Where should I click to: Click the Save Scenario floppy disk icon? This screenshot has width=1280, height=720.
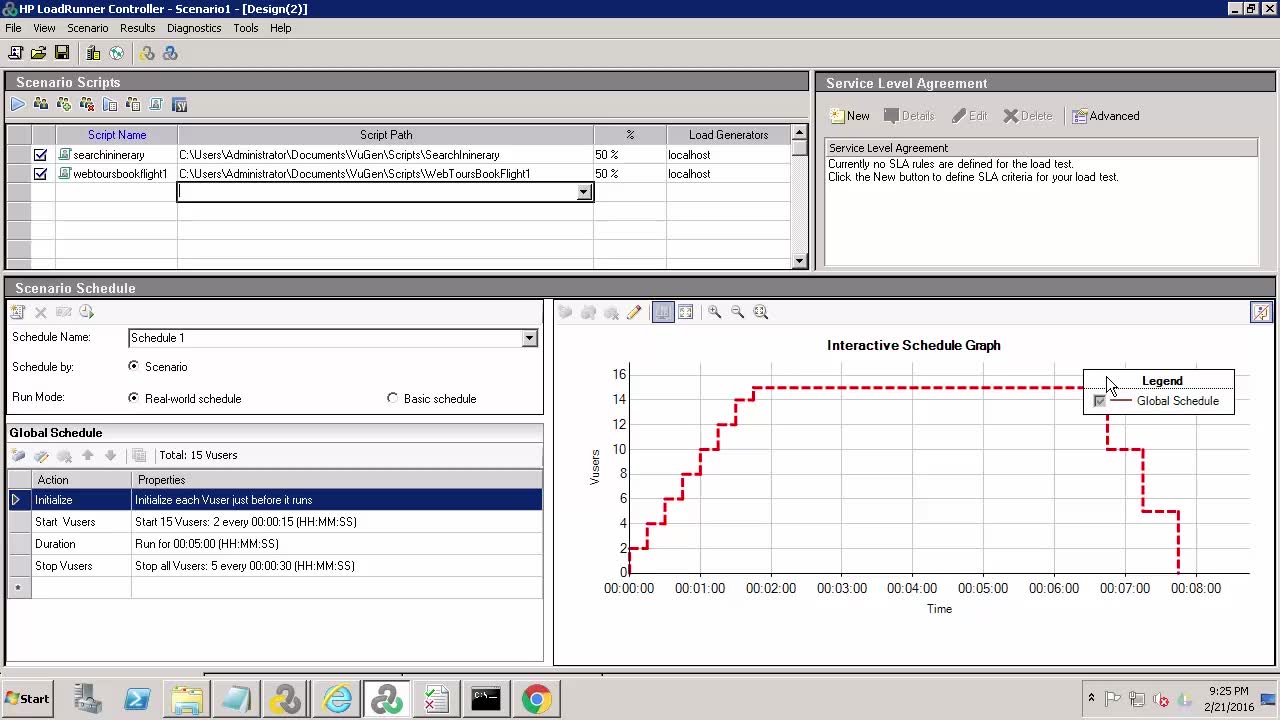62,53
